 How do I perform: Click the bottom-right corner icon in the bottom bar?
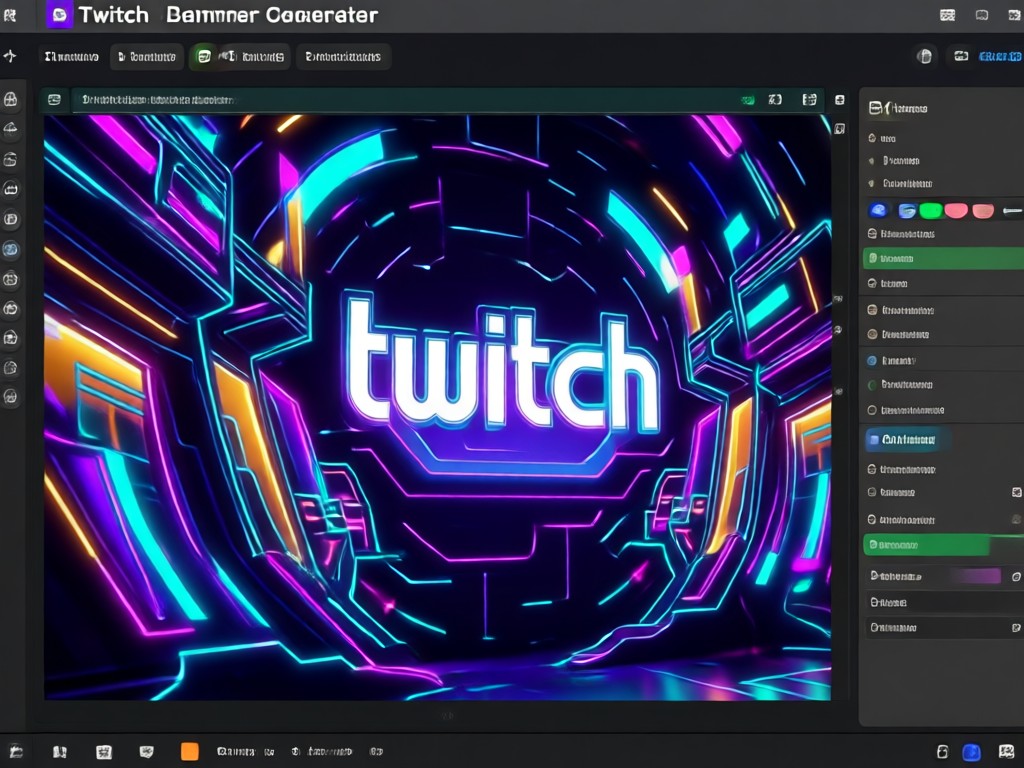click(x=1006, y=752)
